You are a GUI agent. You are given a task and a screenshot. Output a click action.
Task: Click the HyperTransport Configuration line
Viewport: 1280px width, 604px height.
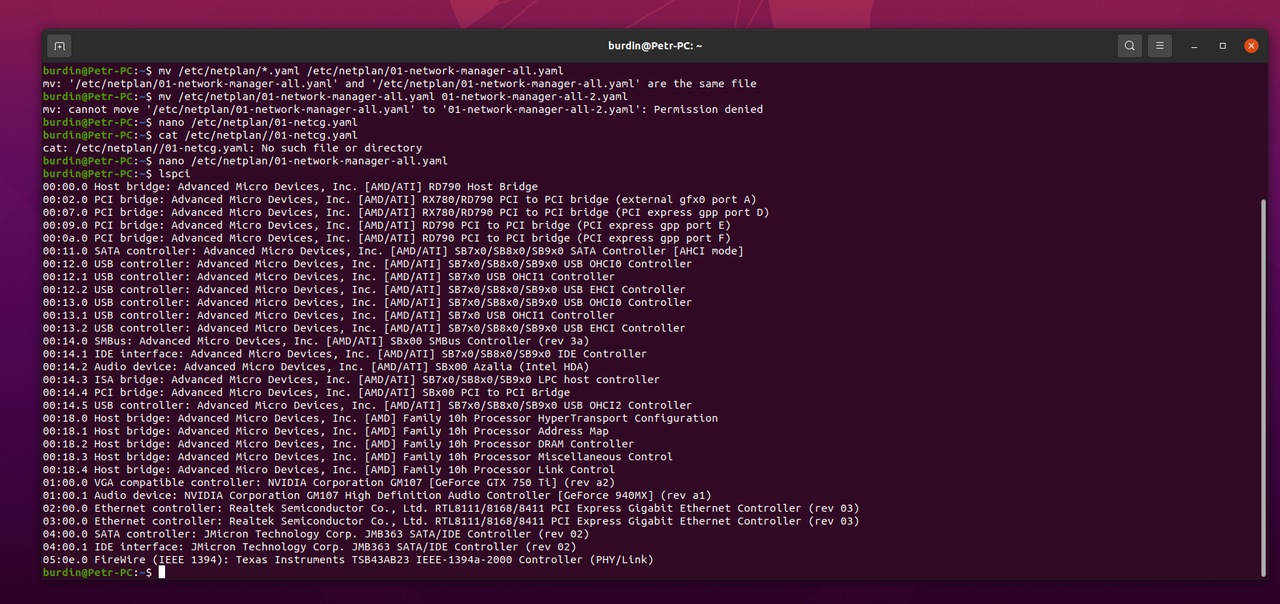[380, 418]
